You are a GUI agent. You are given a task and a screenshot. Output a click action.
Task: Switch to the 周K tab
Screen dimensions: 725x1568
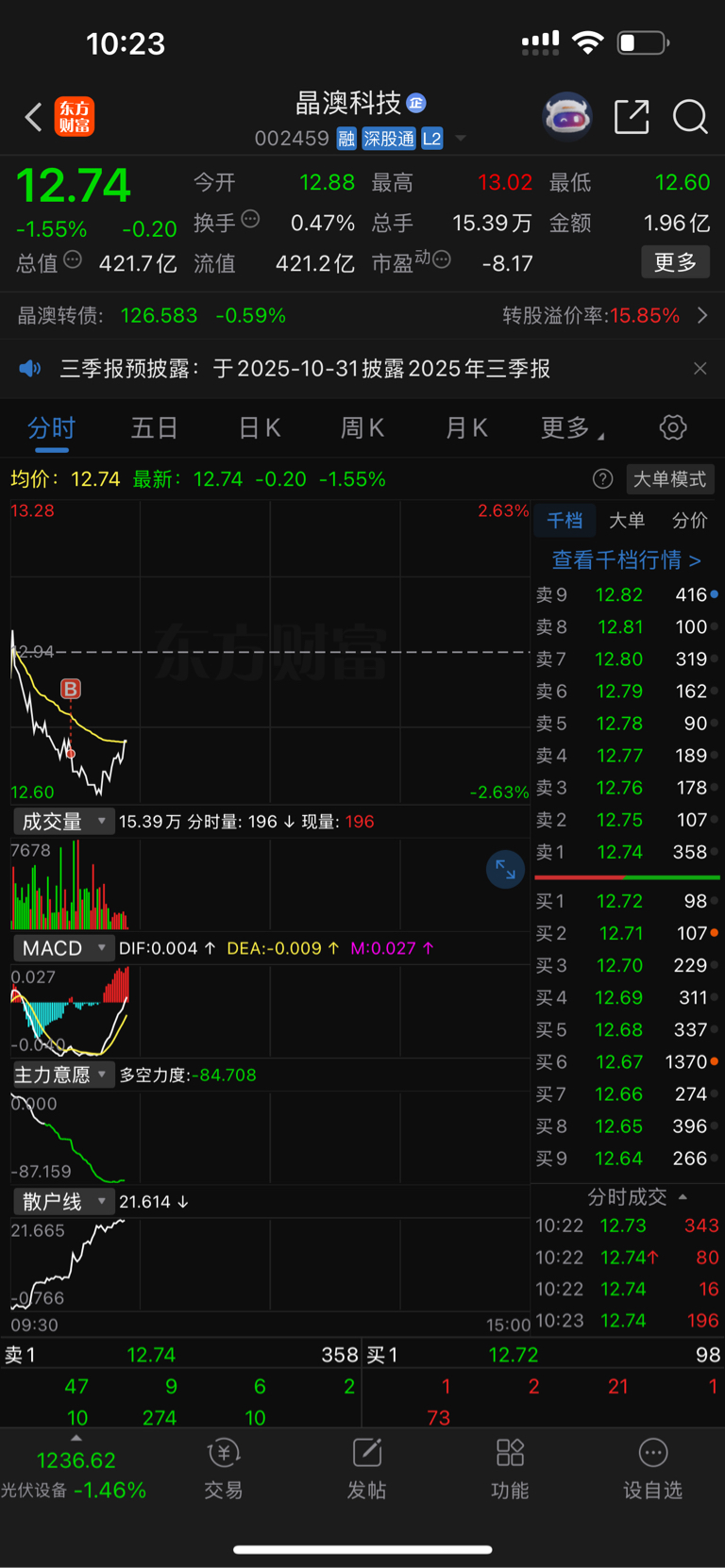pos(362,428)
